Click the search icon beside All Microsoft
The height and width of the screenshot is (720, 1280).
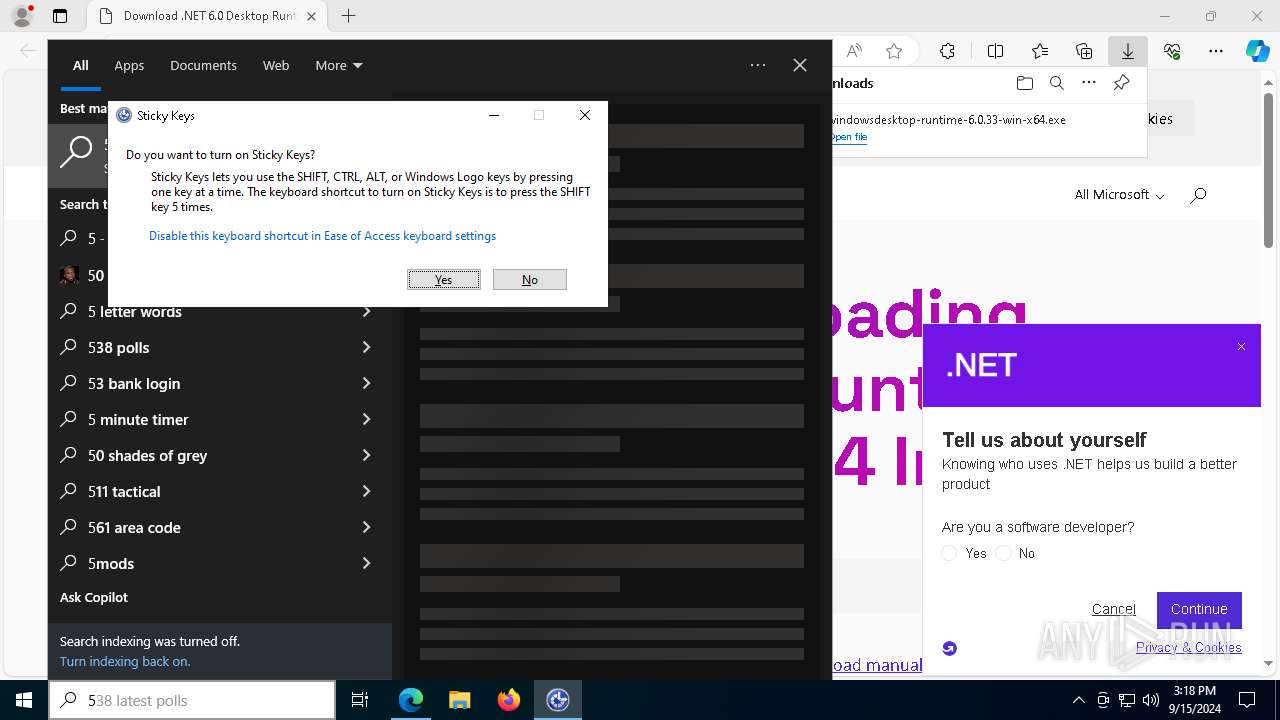pyautogui.click(x=1198, y=195)
